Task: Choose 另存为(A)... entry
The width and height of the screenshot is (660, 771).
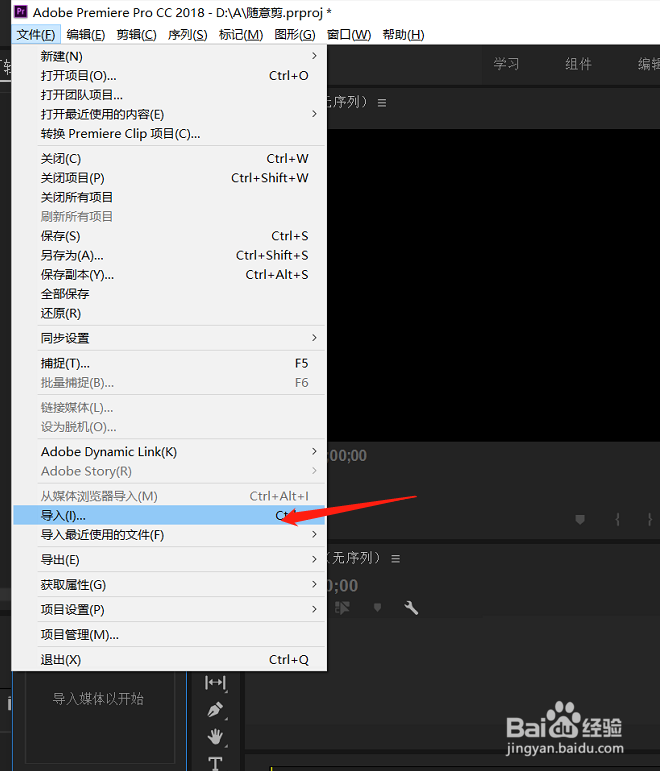Action: pyautogui.click(x=170, y=256)
